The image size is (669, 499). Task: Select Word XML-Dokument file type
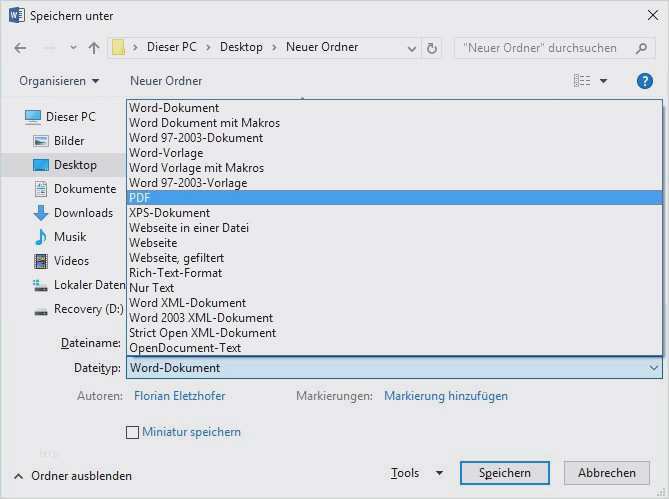click(395, 303)
